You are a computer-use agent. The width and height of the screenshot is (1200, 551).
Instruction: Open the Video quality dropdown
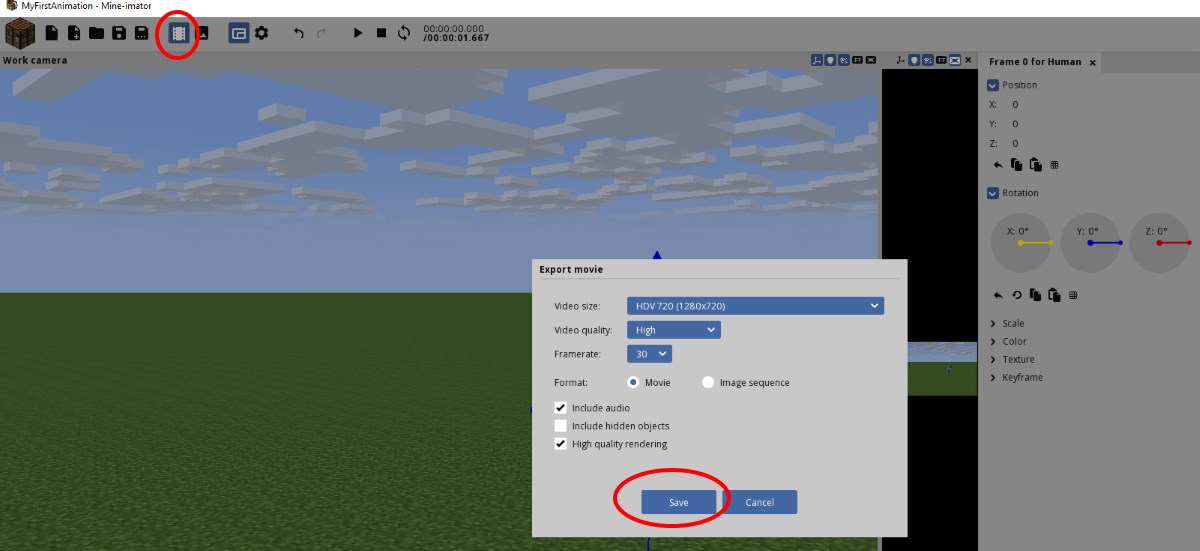674,330
